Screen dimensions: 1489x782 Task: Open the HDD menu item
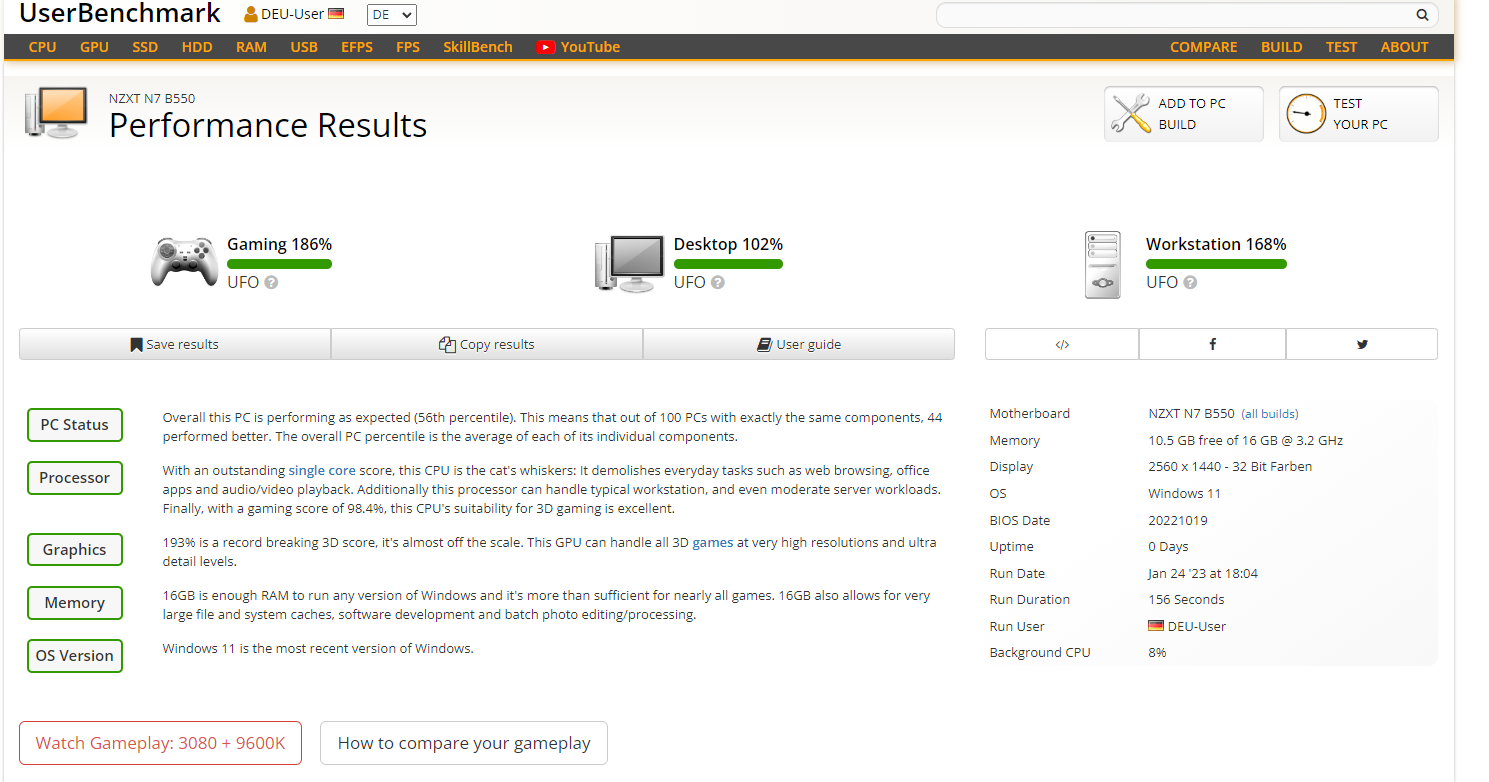197,47
